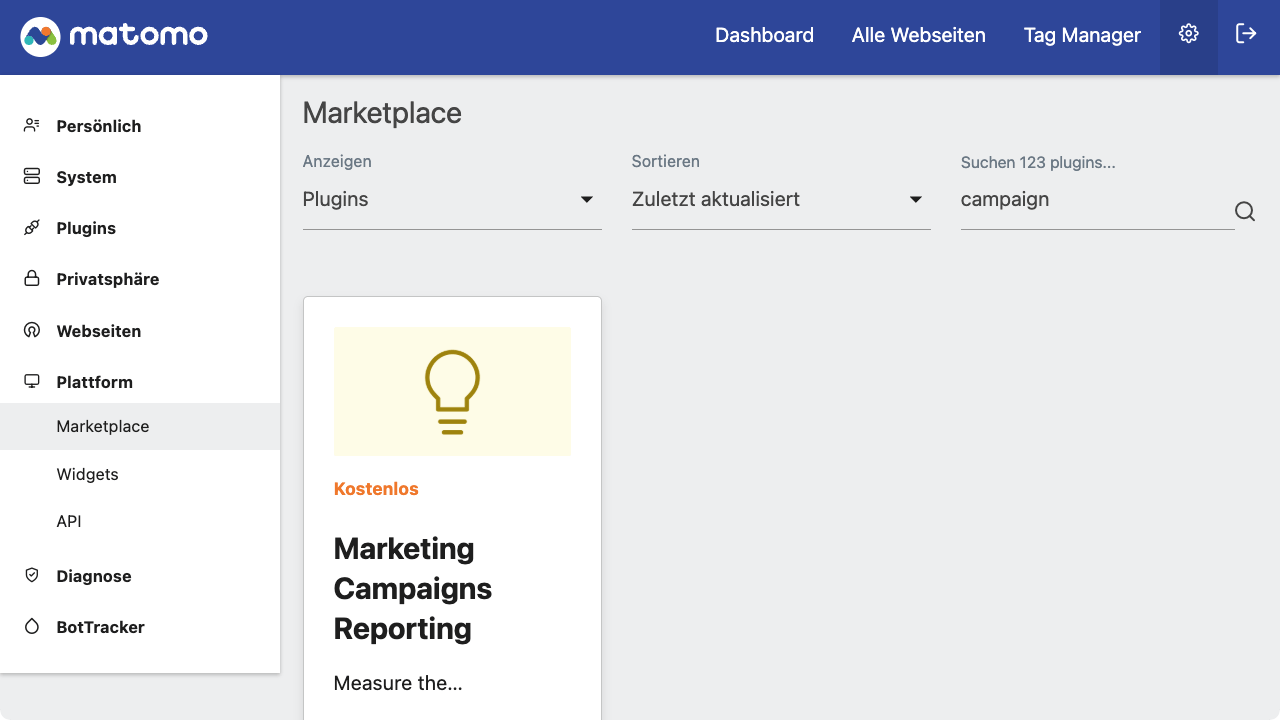The width and height of the screenshot is (1280, 720).
Task: Open the settings gear icon
Action: coord(1188,34)
